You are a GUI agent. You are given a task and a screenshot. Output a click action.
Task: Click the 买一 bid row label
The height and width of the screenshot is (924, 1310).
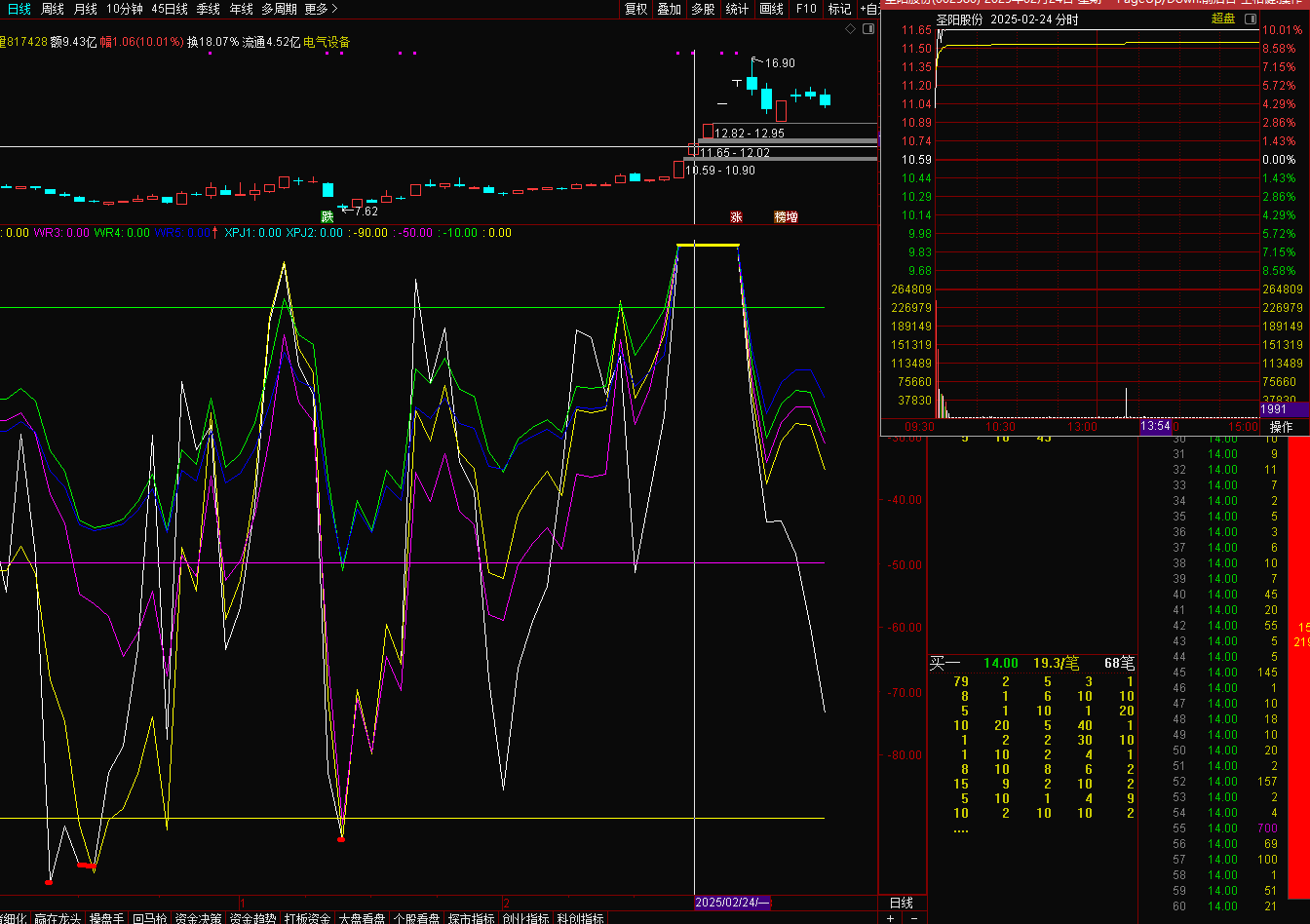(x=944, y=663)
